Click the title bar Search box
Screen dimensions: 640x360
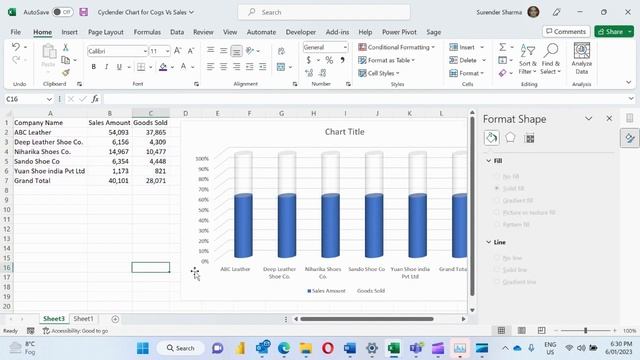point(324,12)
